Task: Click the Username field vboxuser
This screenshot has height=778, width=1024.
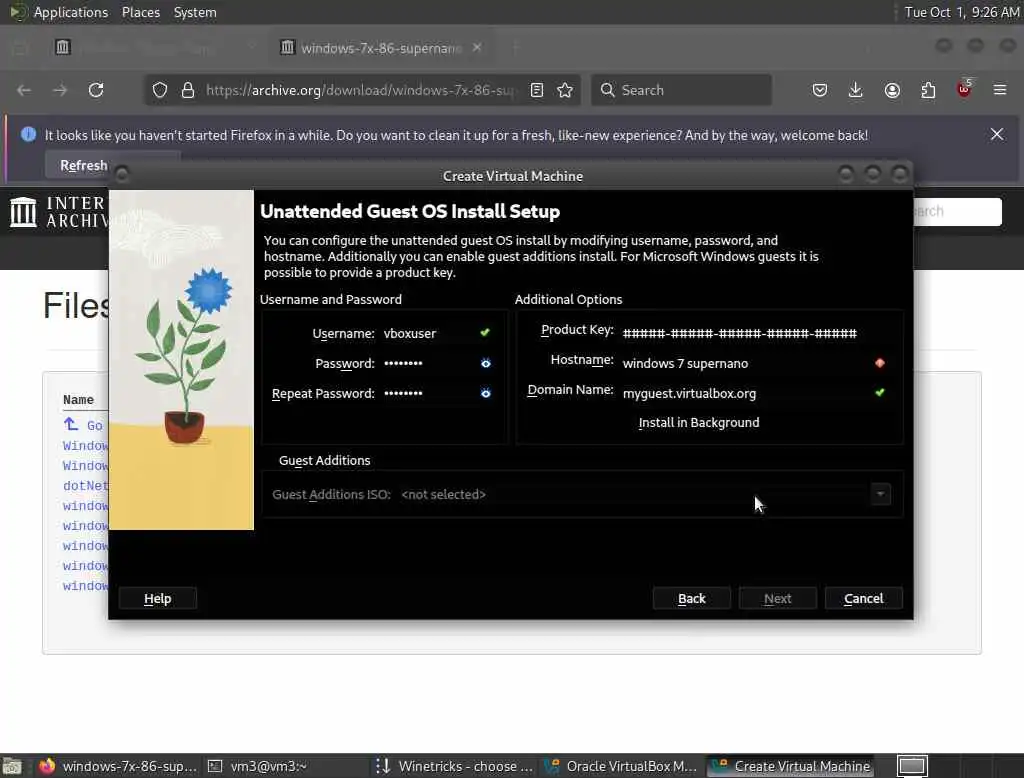Action: 430,333
